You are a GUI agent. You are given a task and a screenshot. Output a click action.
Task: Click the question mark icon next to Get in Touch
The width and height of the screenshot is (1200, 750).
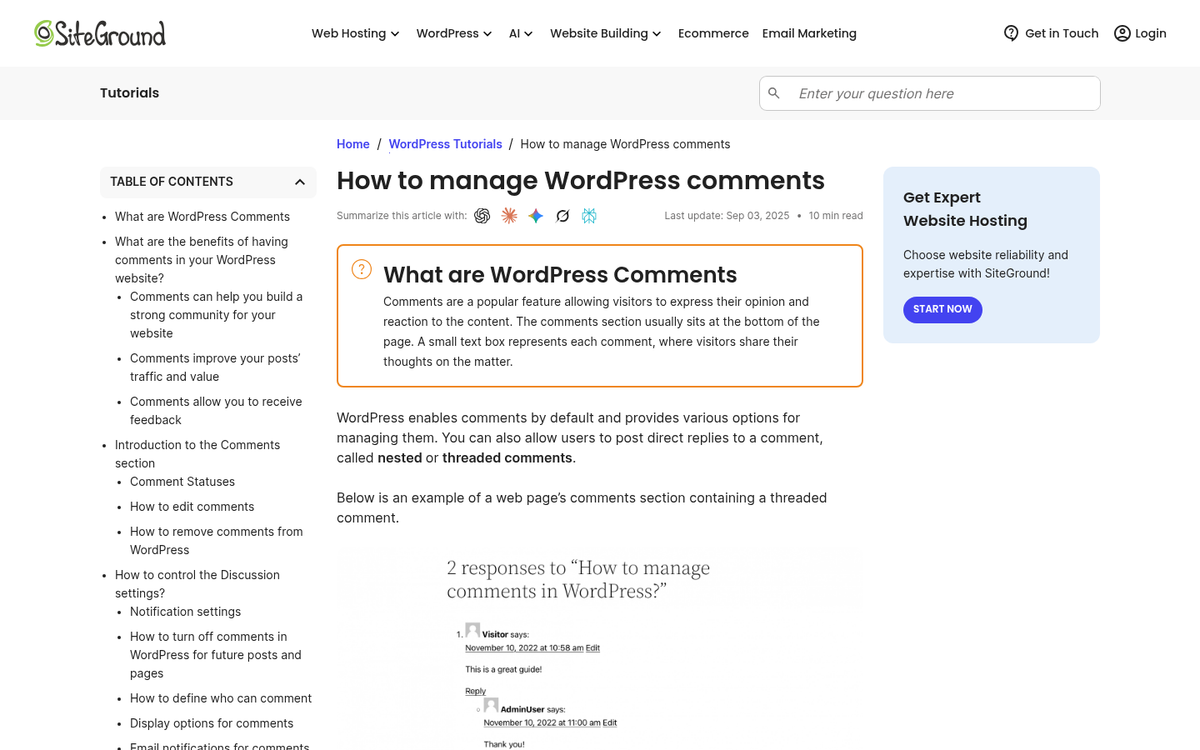[1010, 33]
